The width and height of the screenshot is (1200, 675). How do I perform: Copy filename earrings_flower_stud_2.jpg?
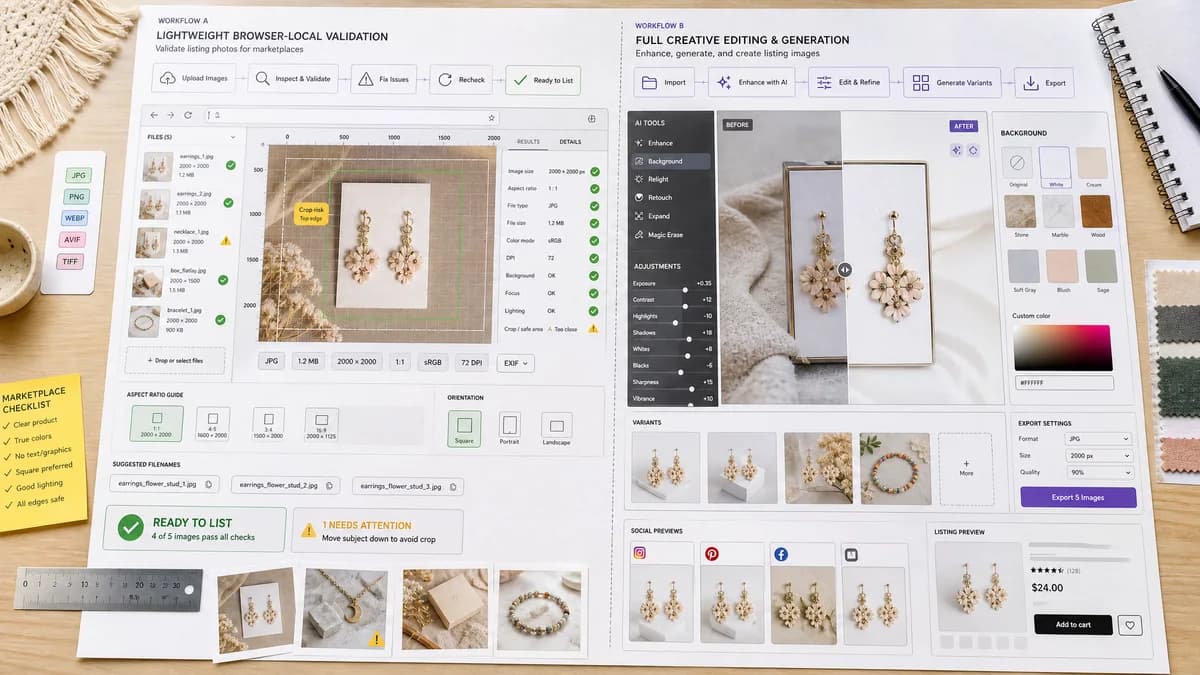329,485
